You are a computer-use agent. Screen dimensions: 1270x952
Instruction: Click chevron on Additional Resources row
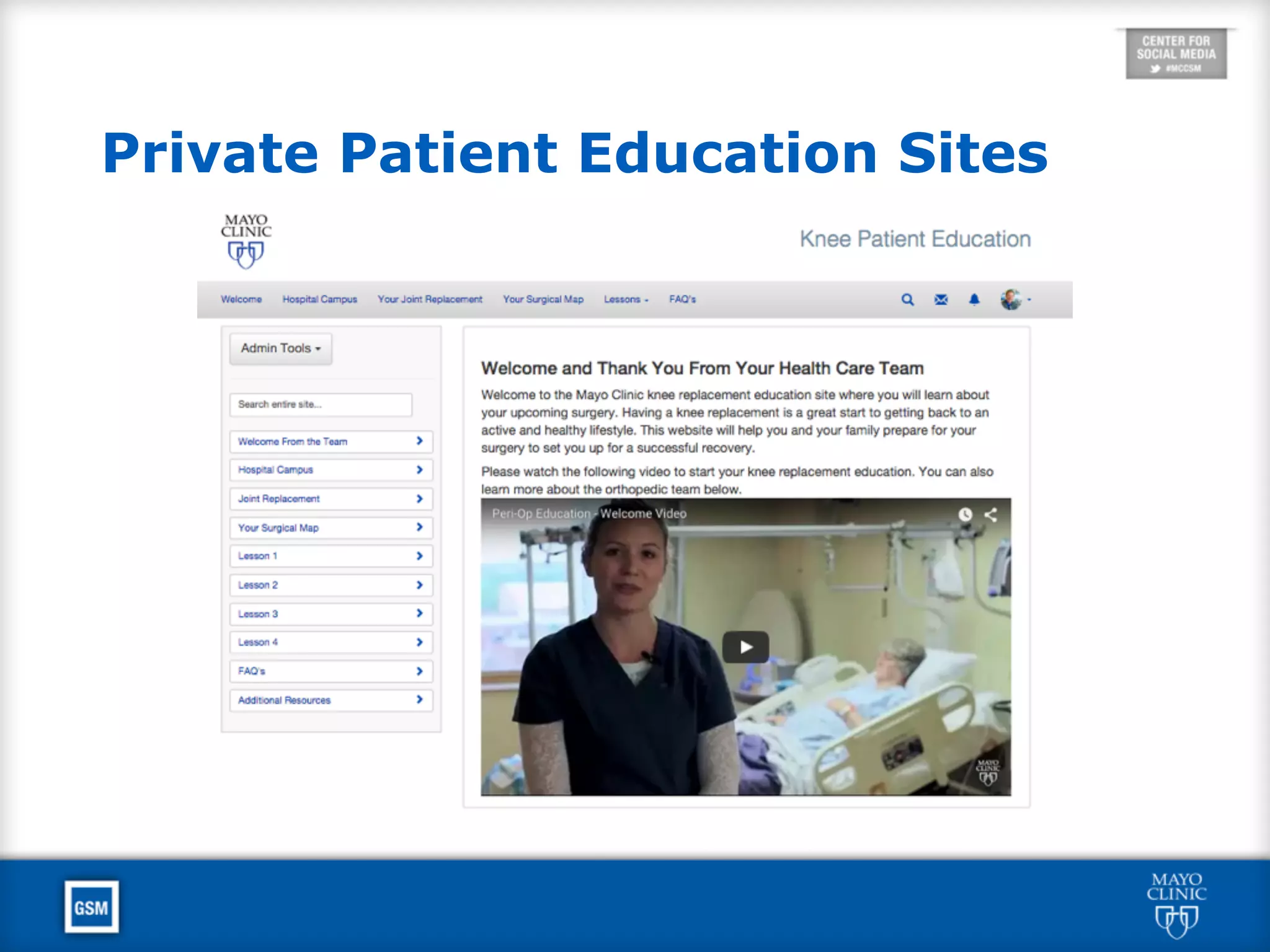(x=420, y=700)
